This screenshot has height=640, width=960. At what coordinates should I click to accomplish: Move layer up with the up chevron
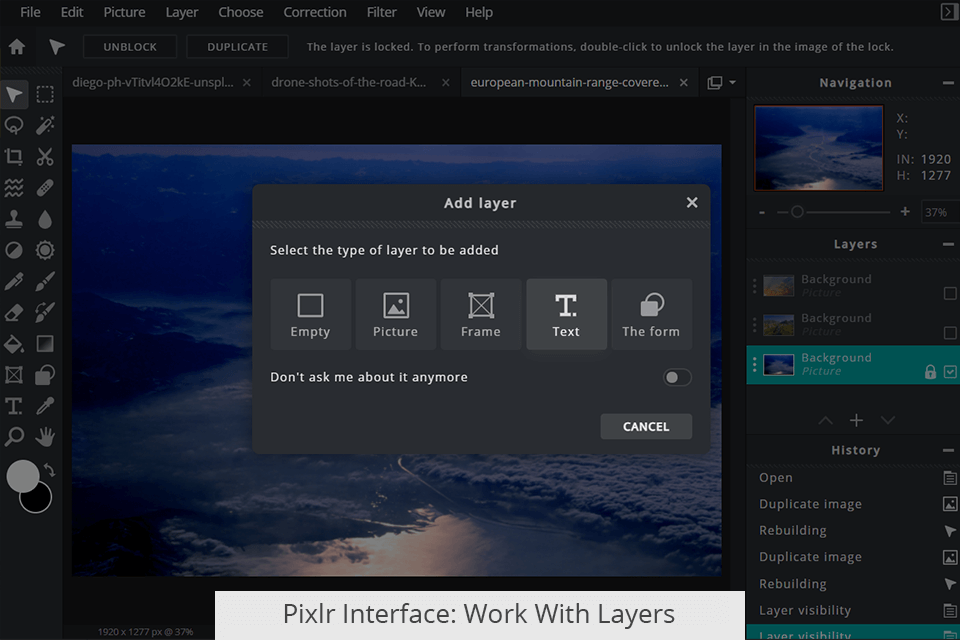point(825,420)
